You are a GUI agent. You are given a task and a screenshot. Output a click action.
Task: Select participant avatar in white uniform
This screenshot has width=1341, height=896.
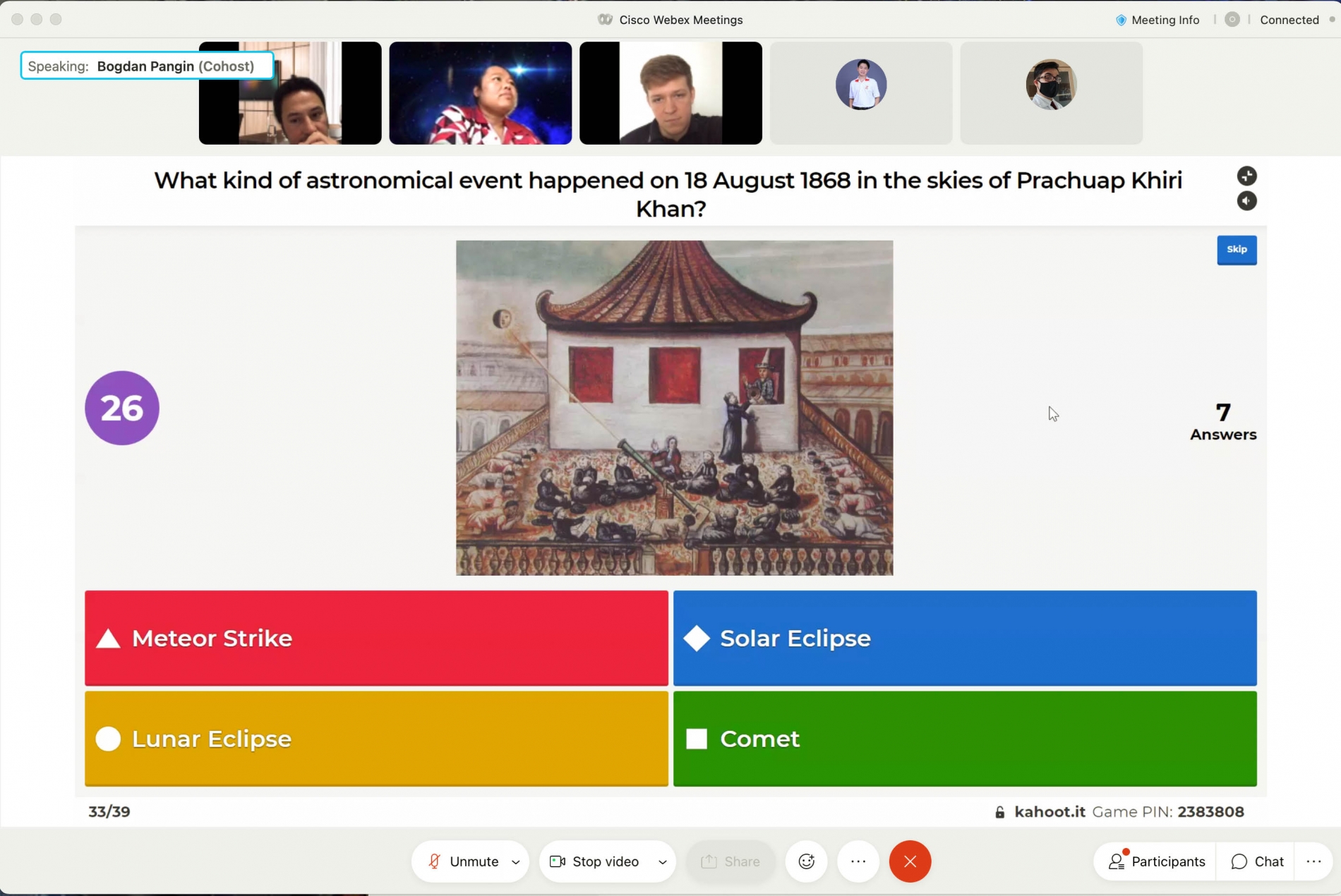pos(861,85)
